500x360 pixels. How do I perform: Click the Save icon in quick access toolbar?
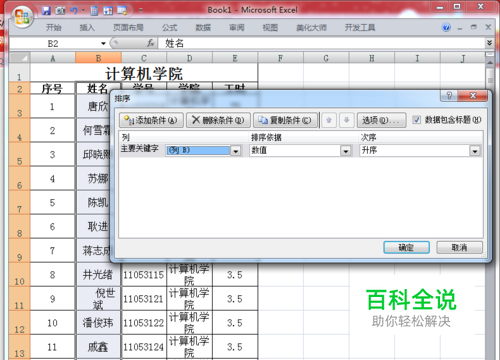point(46,11)
